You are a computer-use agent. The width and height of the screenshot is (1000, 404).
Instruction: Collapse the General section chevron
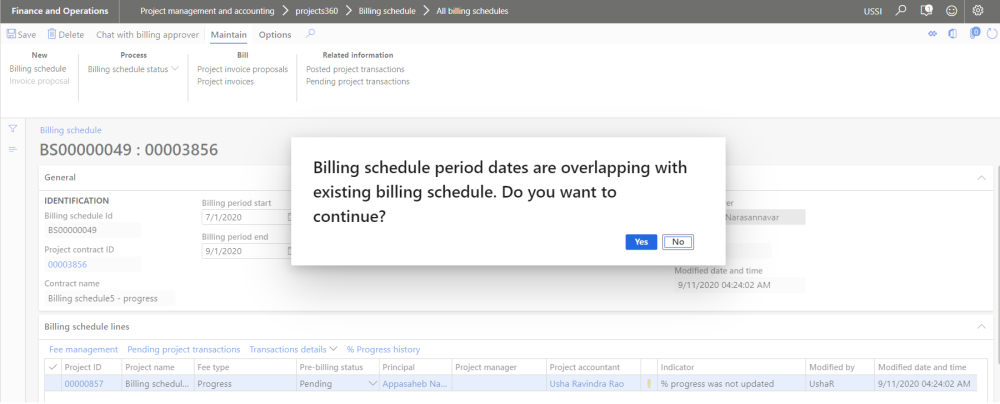coord(978,177)
